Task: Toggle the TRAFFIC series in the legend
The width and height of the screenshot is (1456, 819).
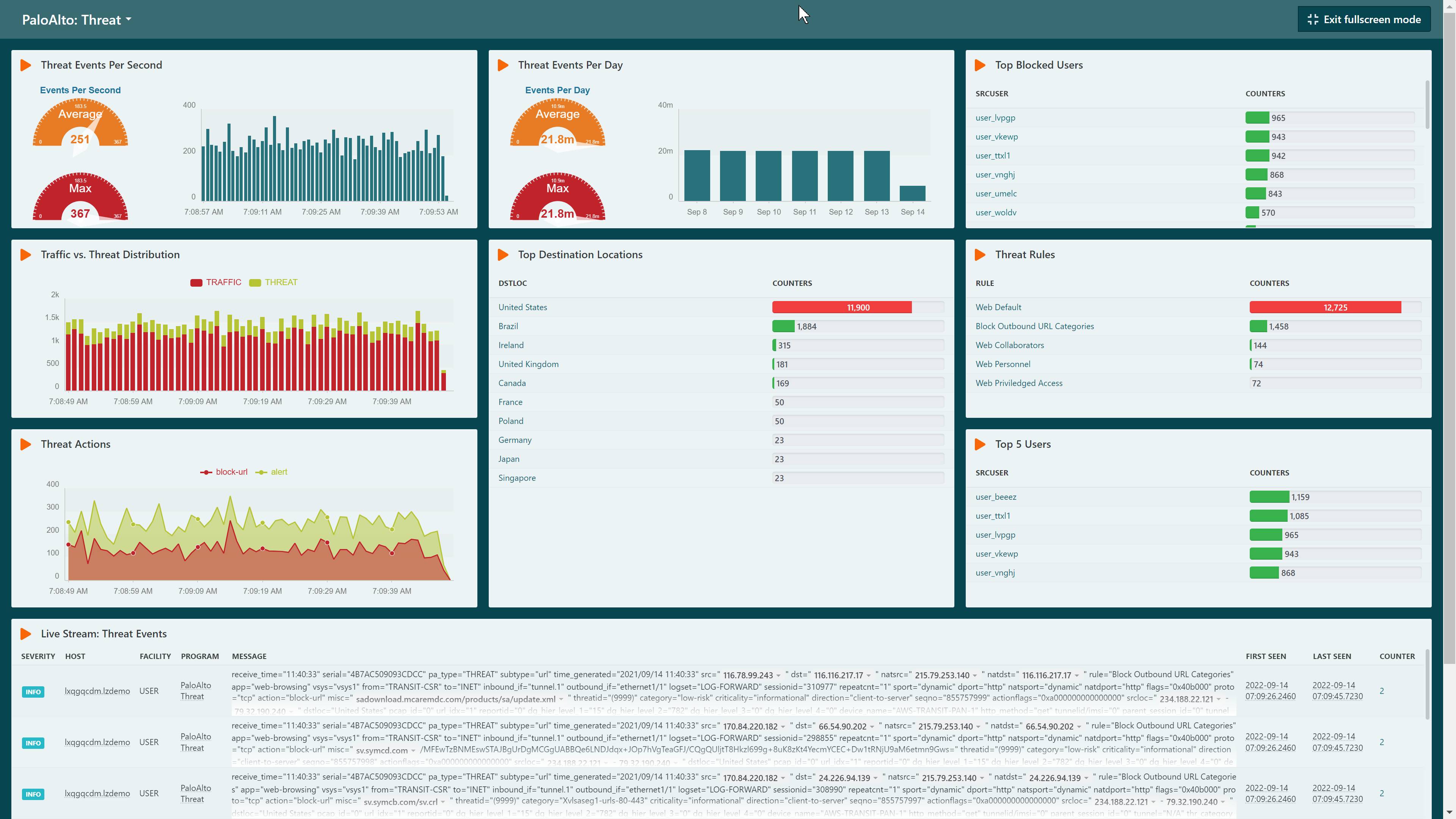Action: pyautogui.click(x=224, y=282)
